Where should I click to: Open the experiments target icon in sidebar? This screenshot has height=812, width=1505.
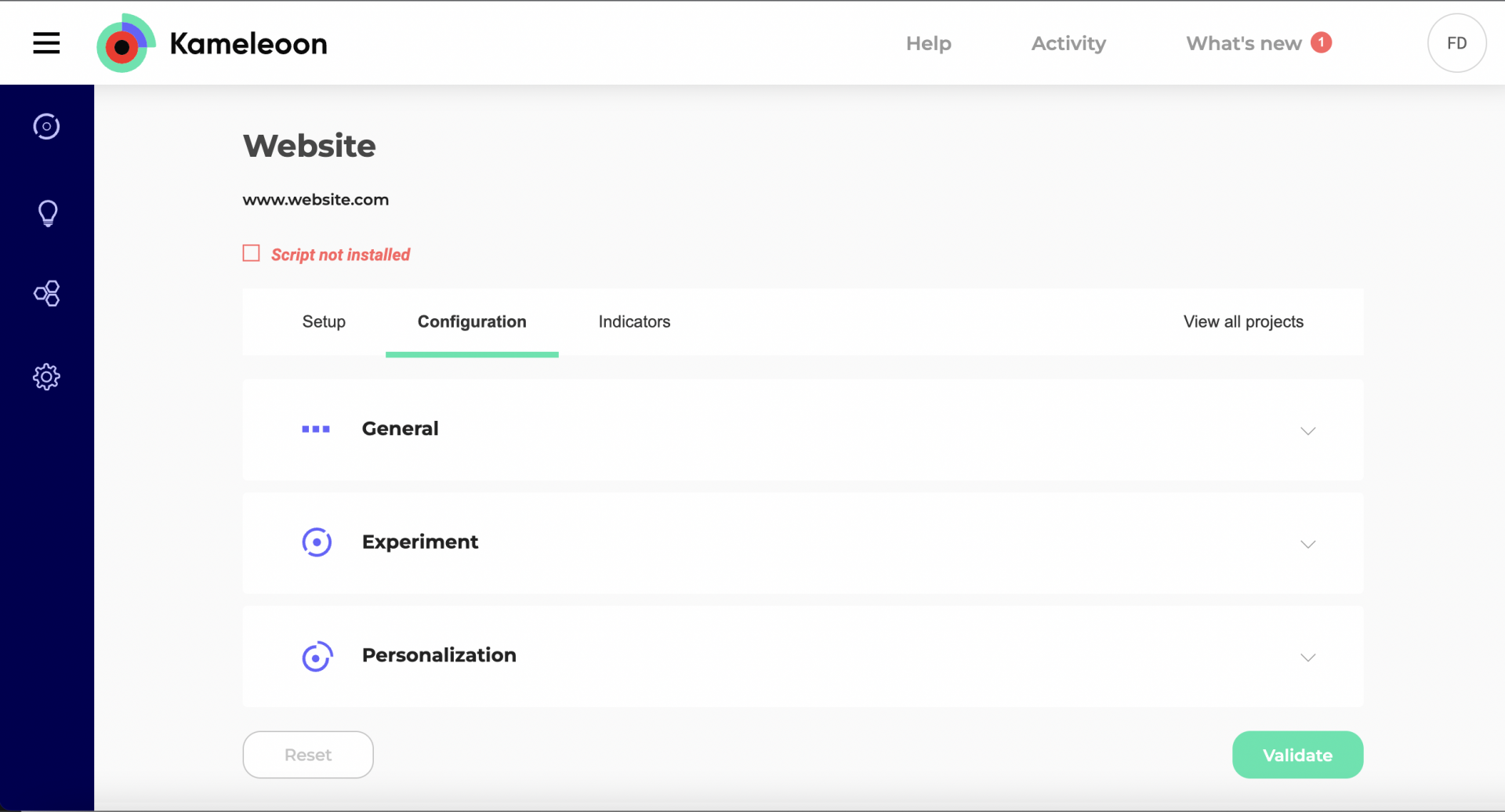pos(46,126)
